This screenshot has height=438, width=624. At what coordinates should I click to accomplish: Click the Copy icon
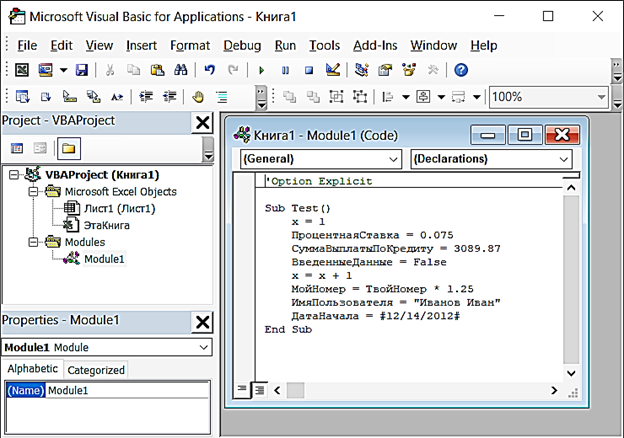pos(133,70)
